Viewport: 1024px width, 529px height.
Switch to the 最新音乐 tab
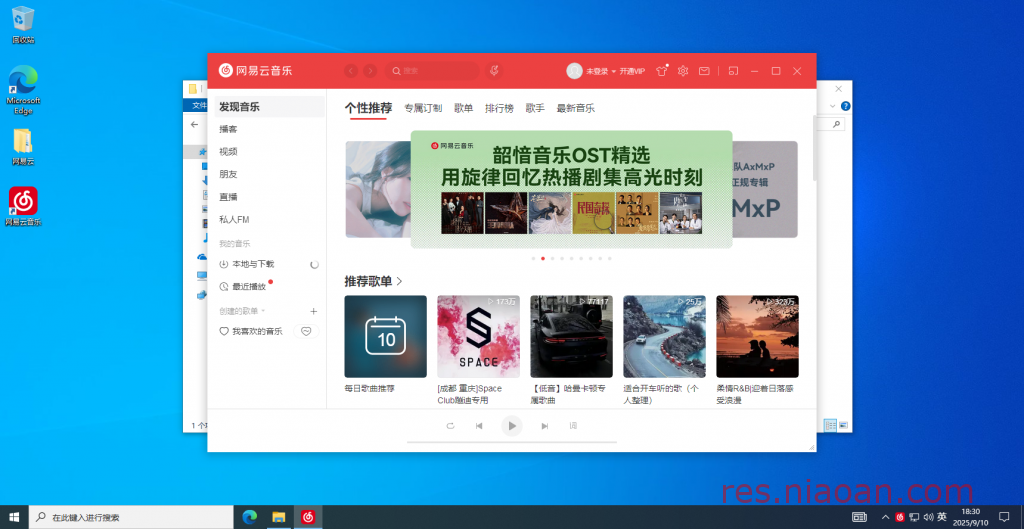[575, 108]
